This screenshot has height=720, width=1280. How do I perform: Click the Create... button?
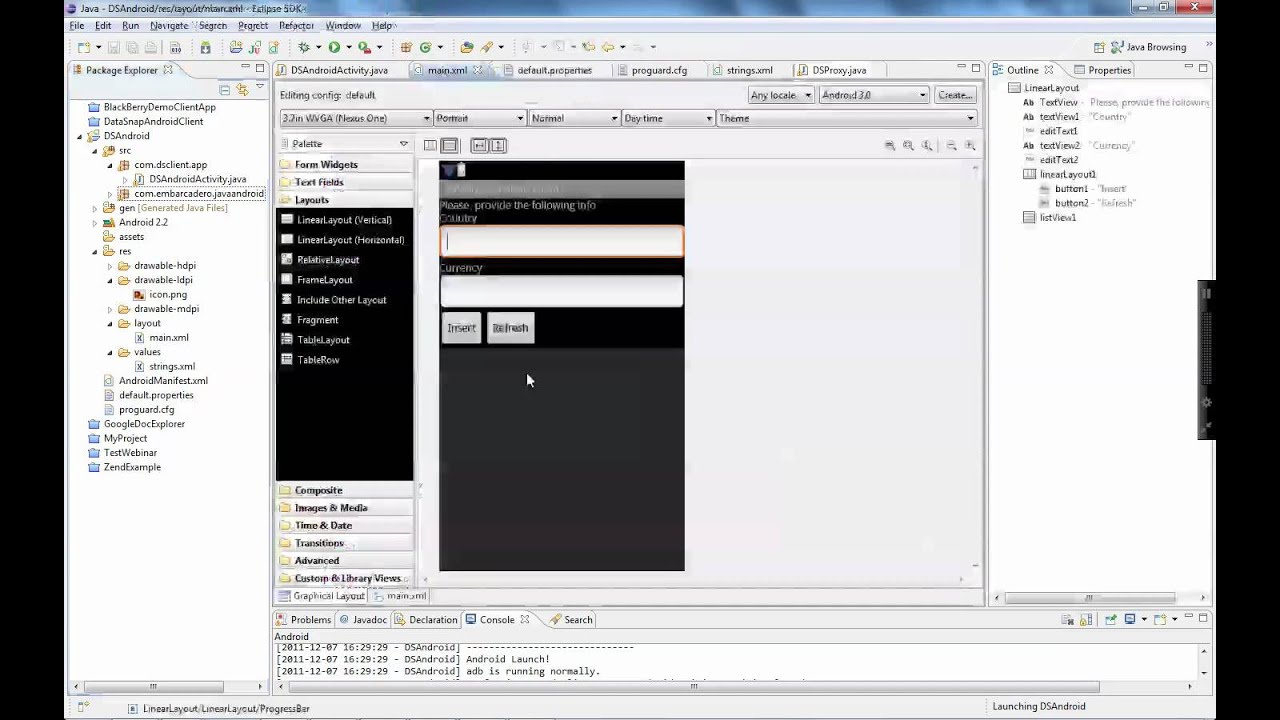[x=955, y=95]
